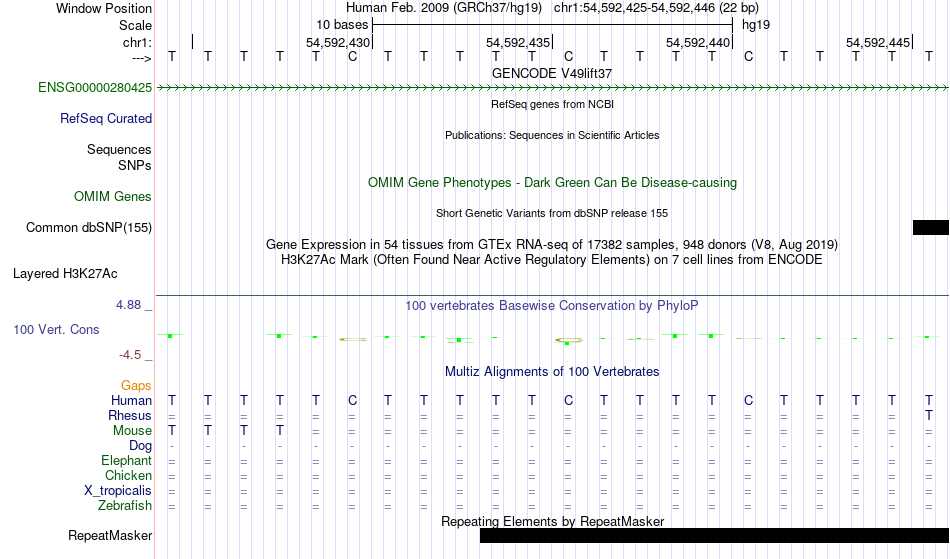Click Publications: Sequences in Scientific Articles title

click(x=552, y=135)
